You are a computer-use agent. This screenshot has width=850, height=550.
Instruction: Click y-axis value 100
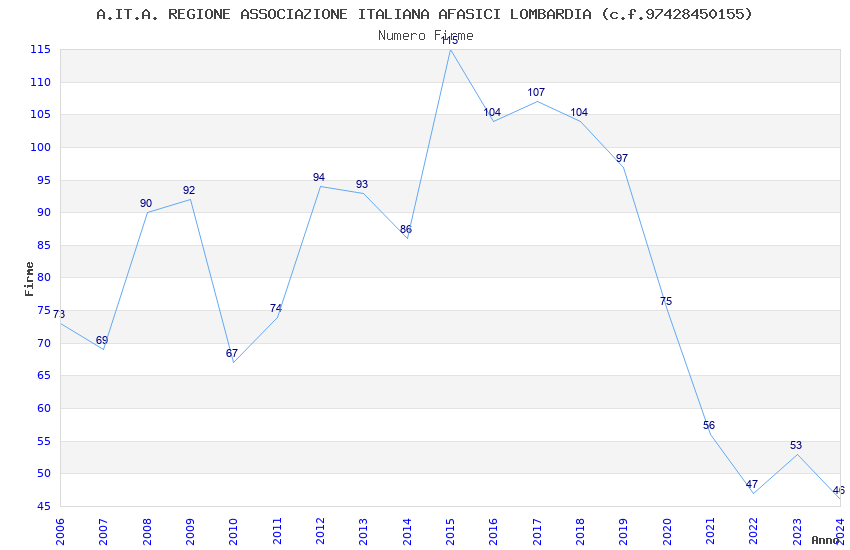point(40,147)
